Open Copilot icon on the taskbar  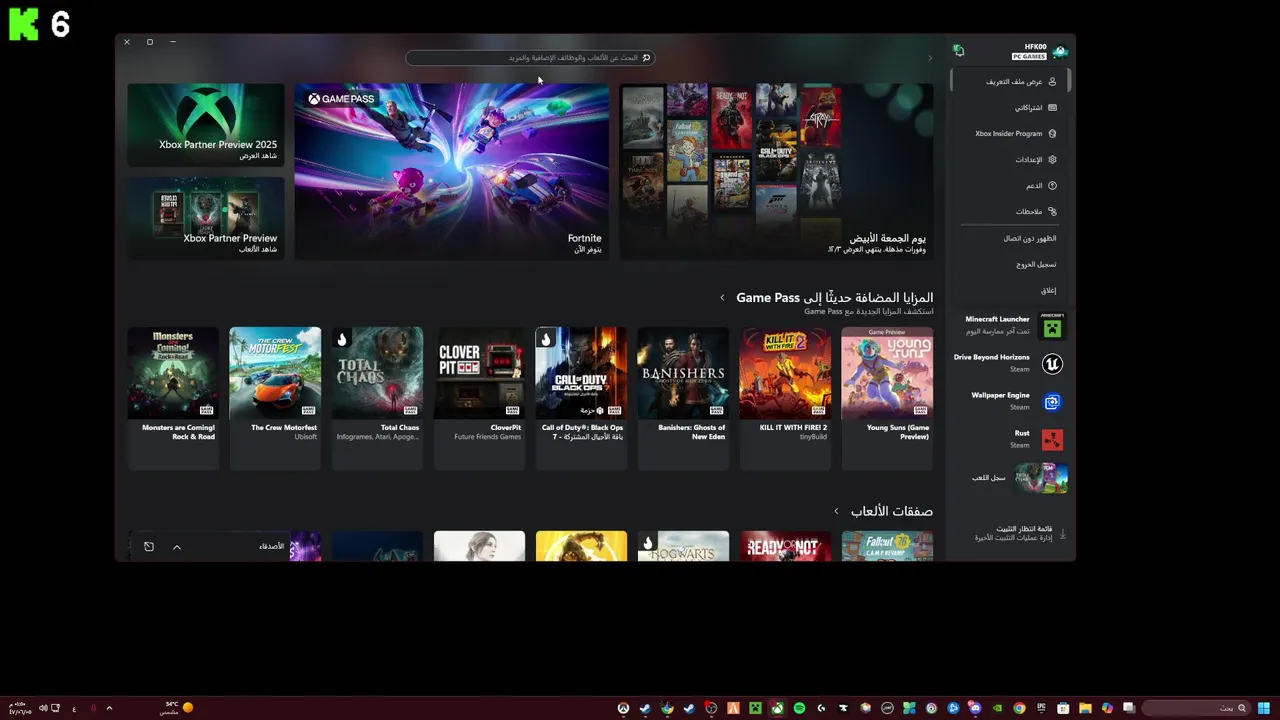pyautogui.click(x=1106, y=708)
